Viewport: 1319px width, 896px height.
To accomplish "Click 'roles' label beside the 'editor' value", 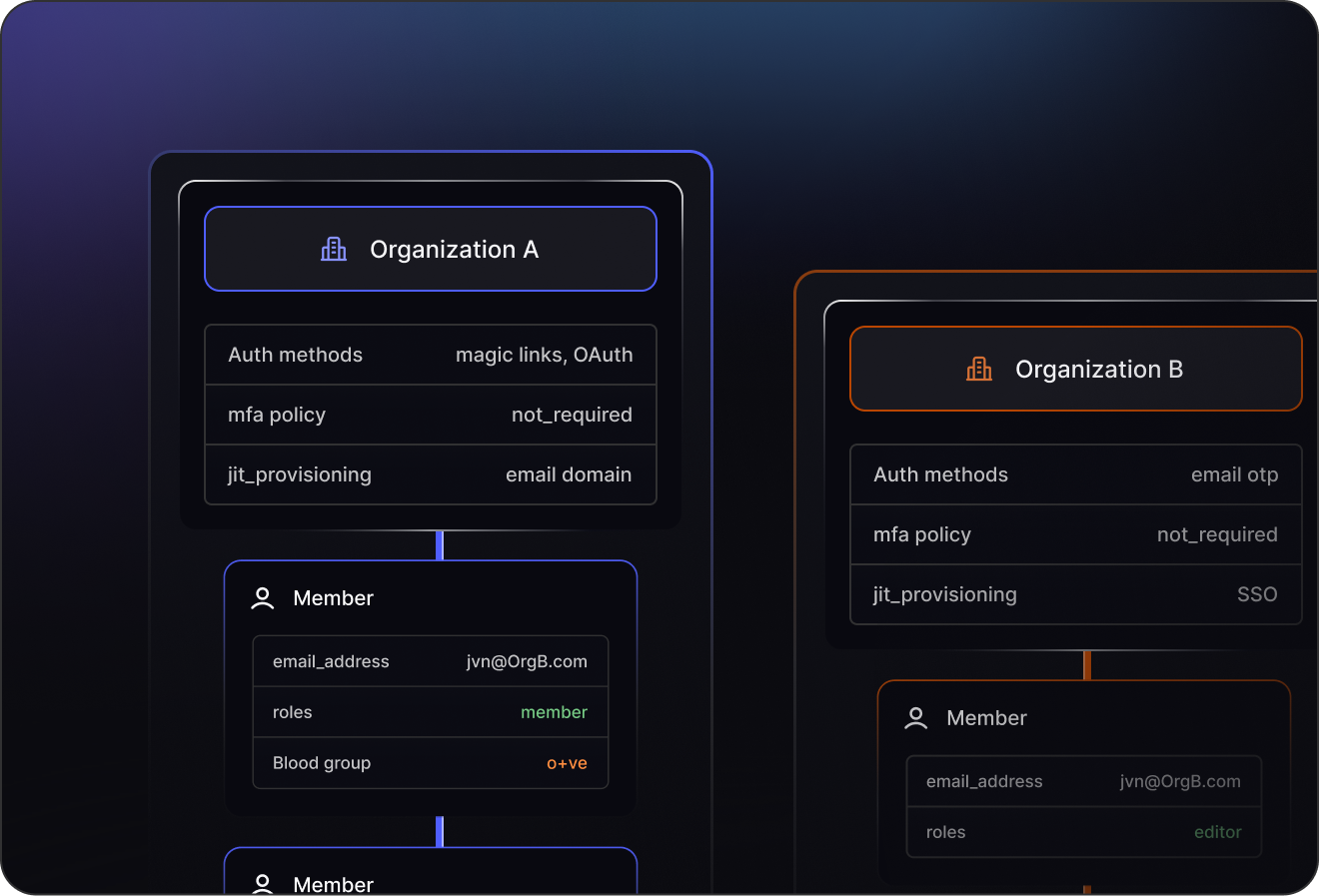I will [946, 832].
